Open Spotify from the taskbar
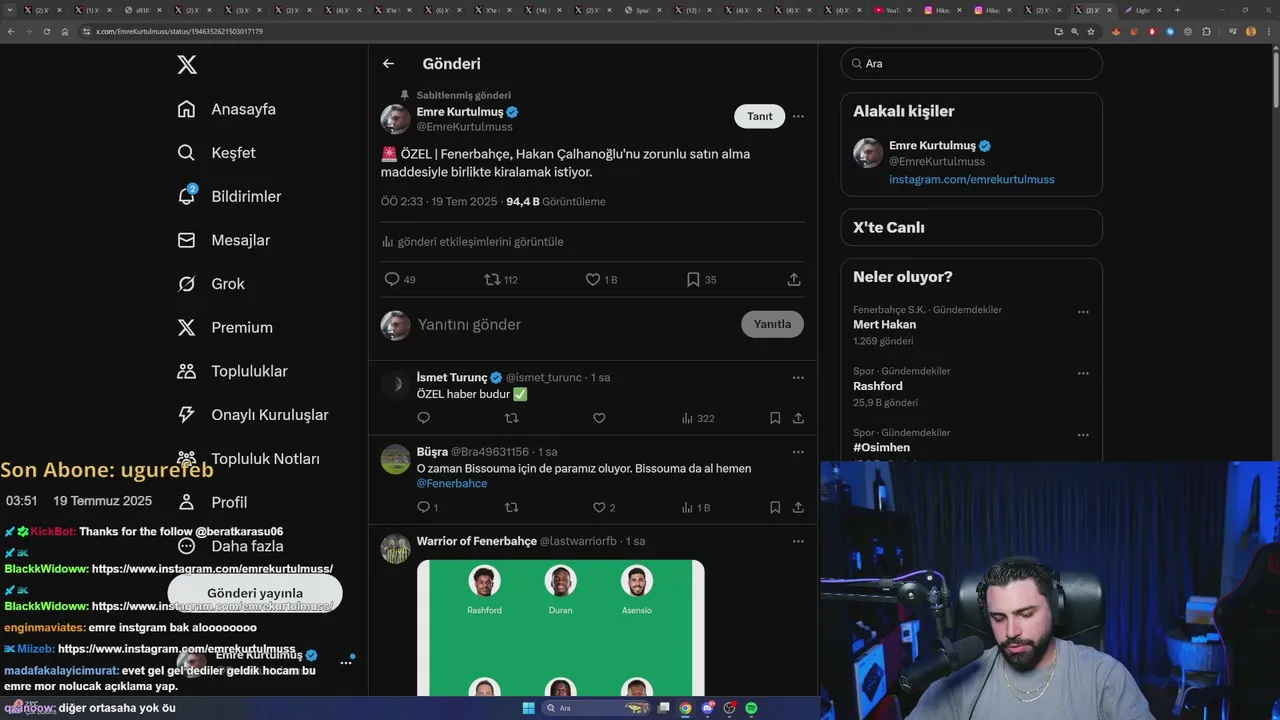This screenshot has width=1280, height=720. (751, 708)
